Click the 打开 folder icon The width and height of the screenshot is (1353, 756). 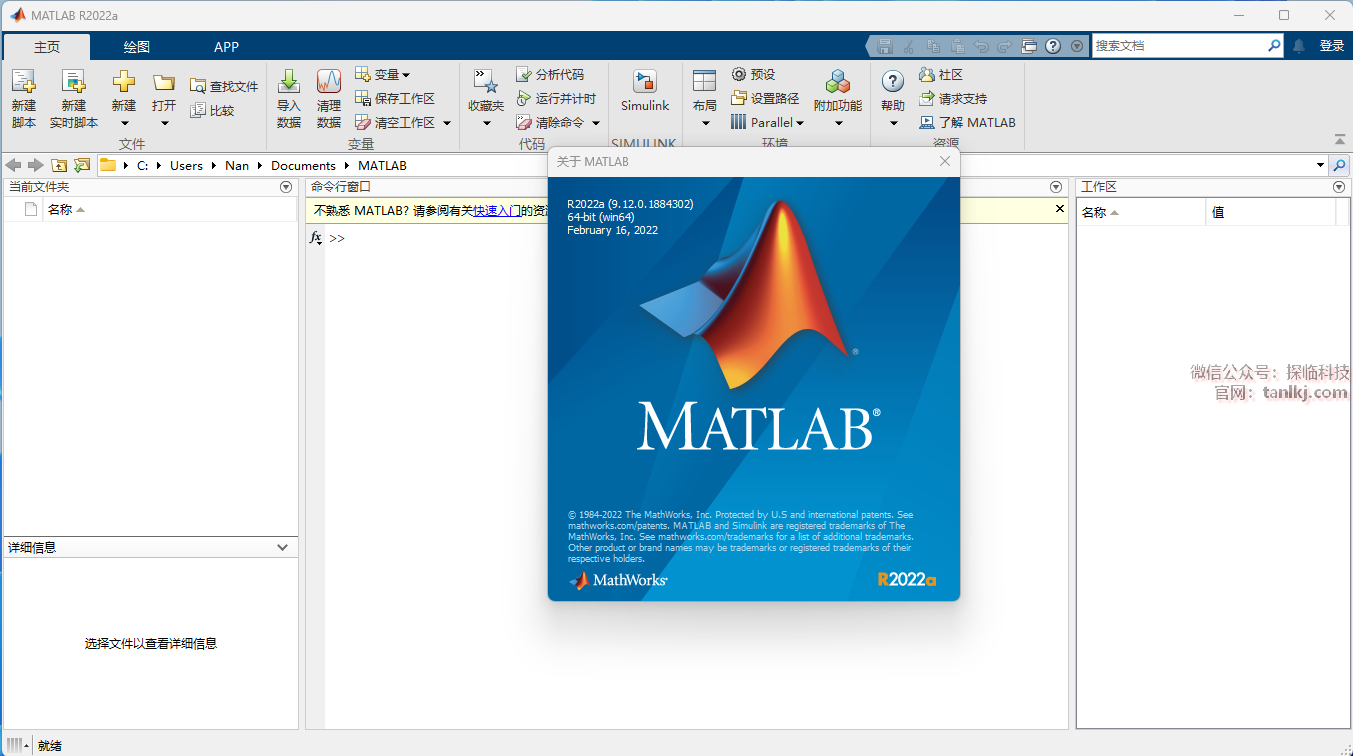click(164, 82)
